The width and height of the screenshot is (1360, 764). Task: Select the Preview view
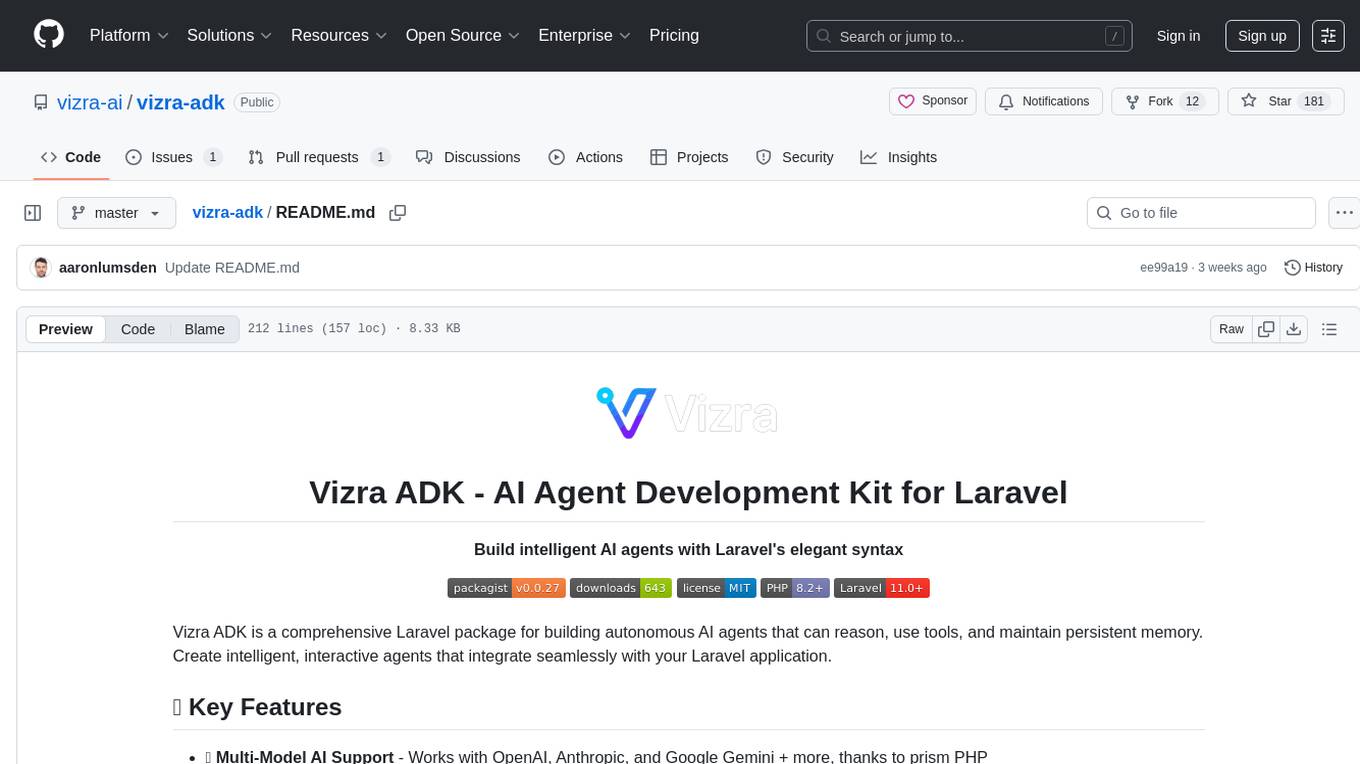[66, 329]
